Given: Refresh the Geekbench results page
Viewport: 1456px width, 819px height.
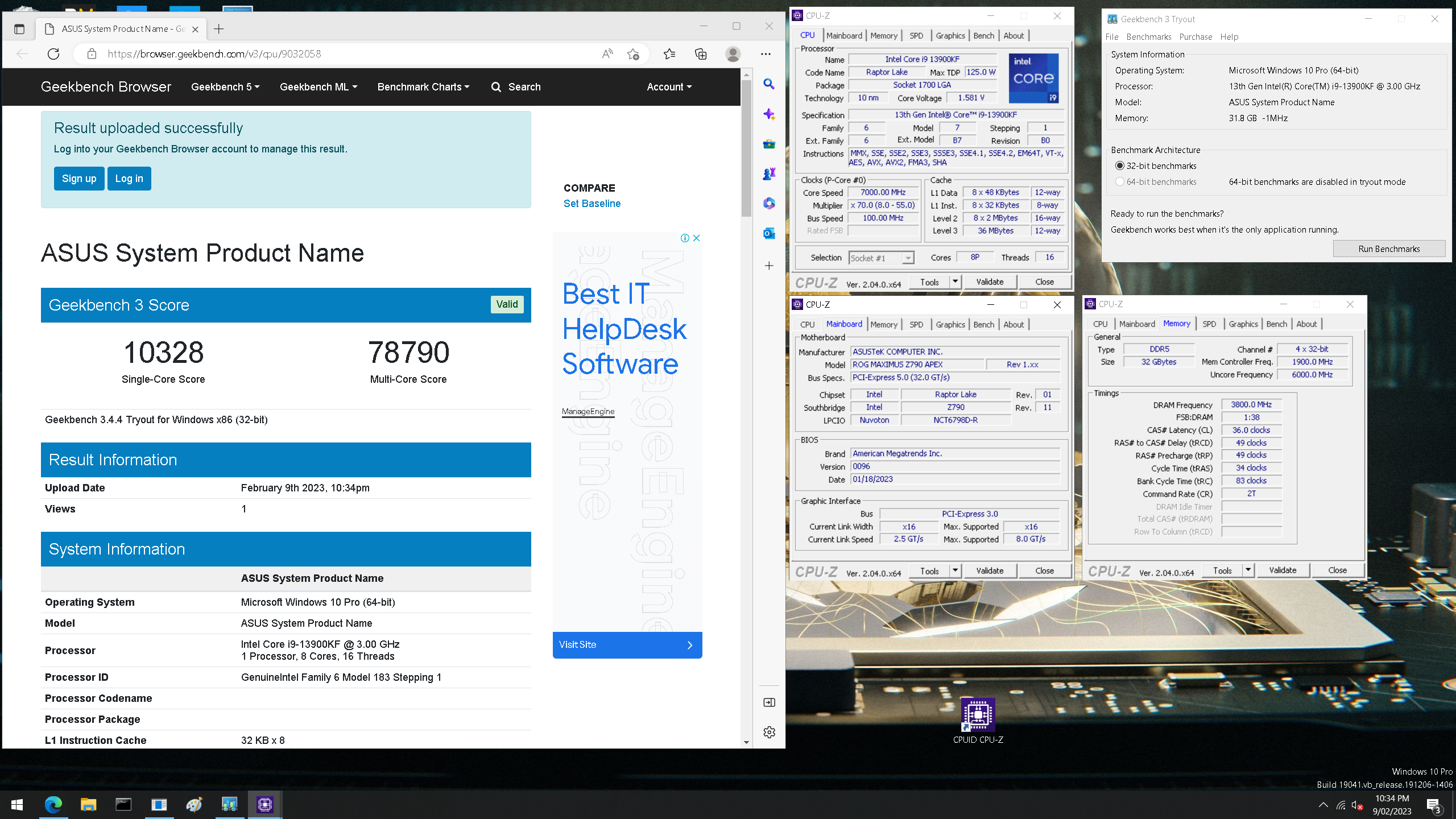Looking at the screenshot, I should pos(53,54).
